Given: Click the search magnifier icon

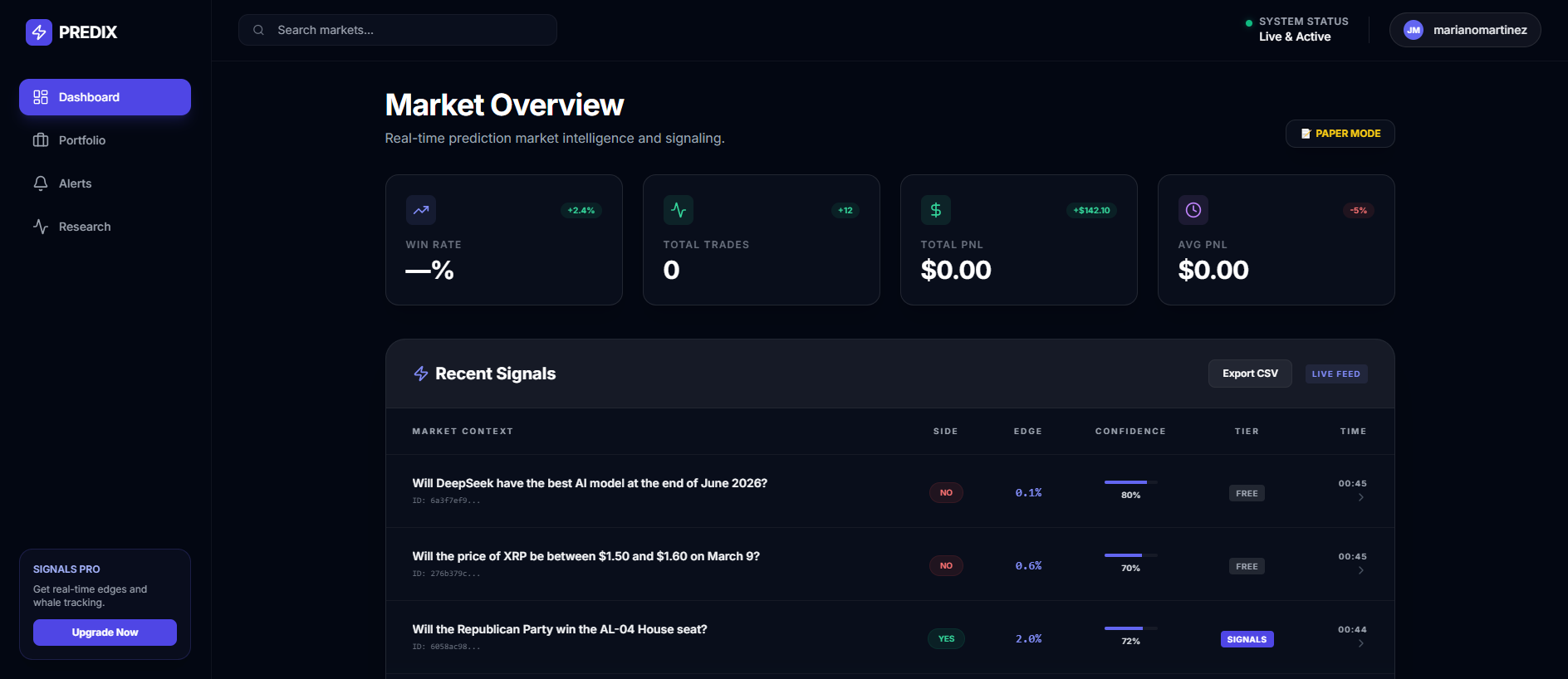Looking at the screenshot, I should click(258, 30).
